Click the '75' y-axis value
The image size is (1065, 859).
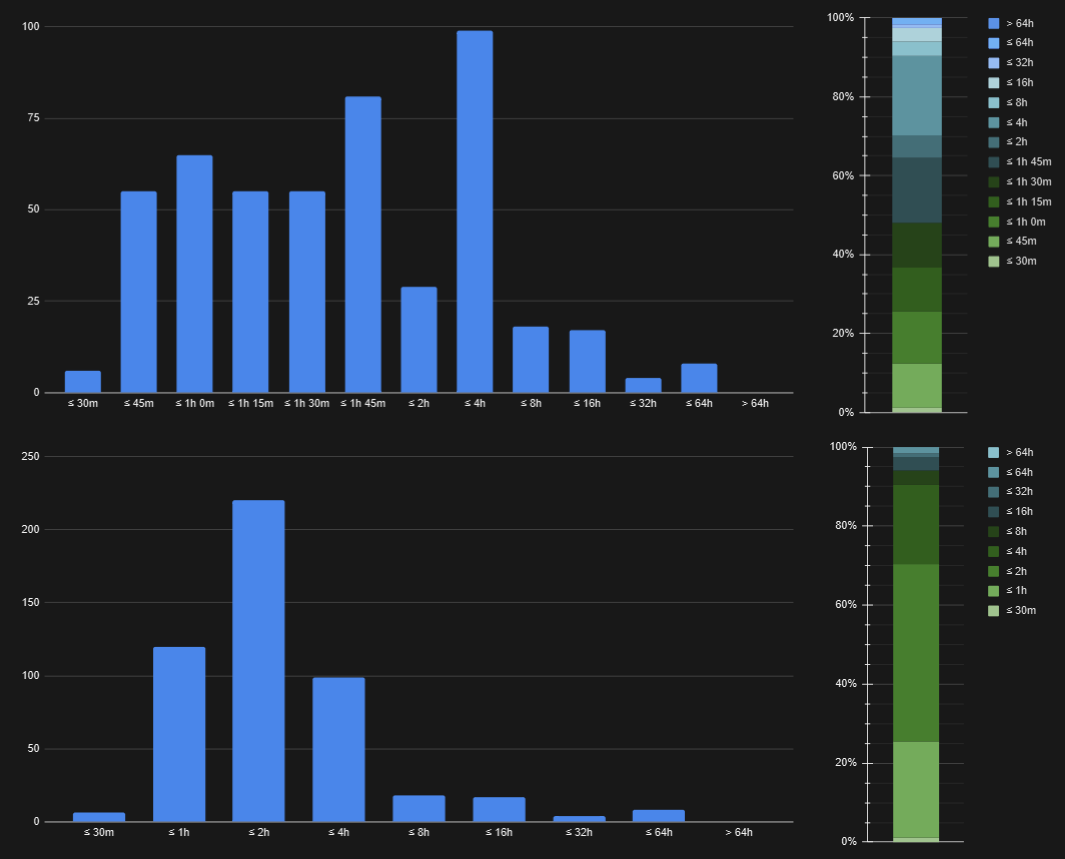pyautogui.click(x=33, y=118)
